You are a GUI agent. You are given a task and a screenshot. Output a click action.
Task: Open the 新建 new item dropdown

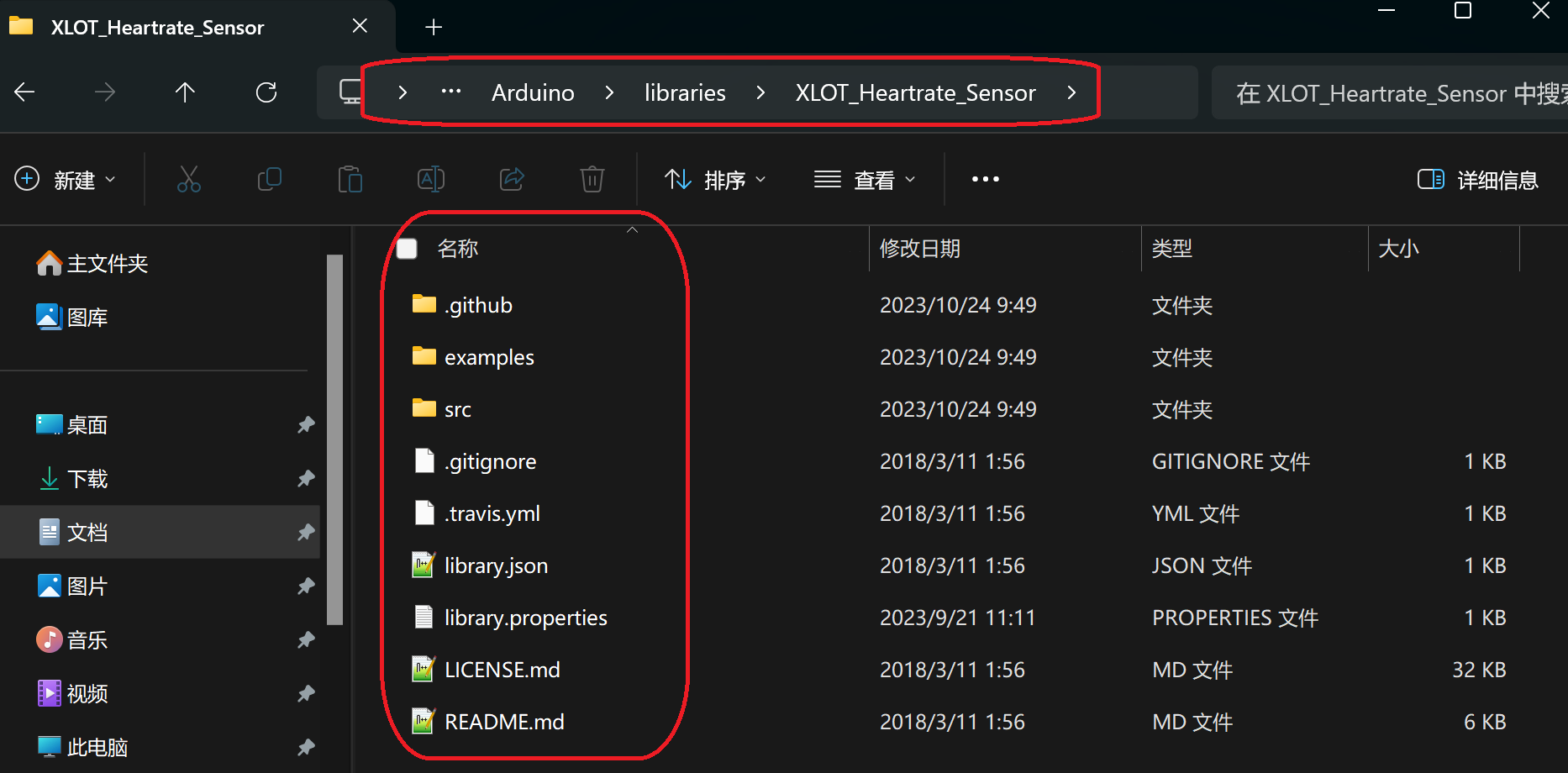point(66,180)
